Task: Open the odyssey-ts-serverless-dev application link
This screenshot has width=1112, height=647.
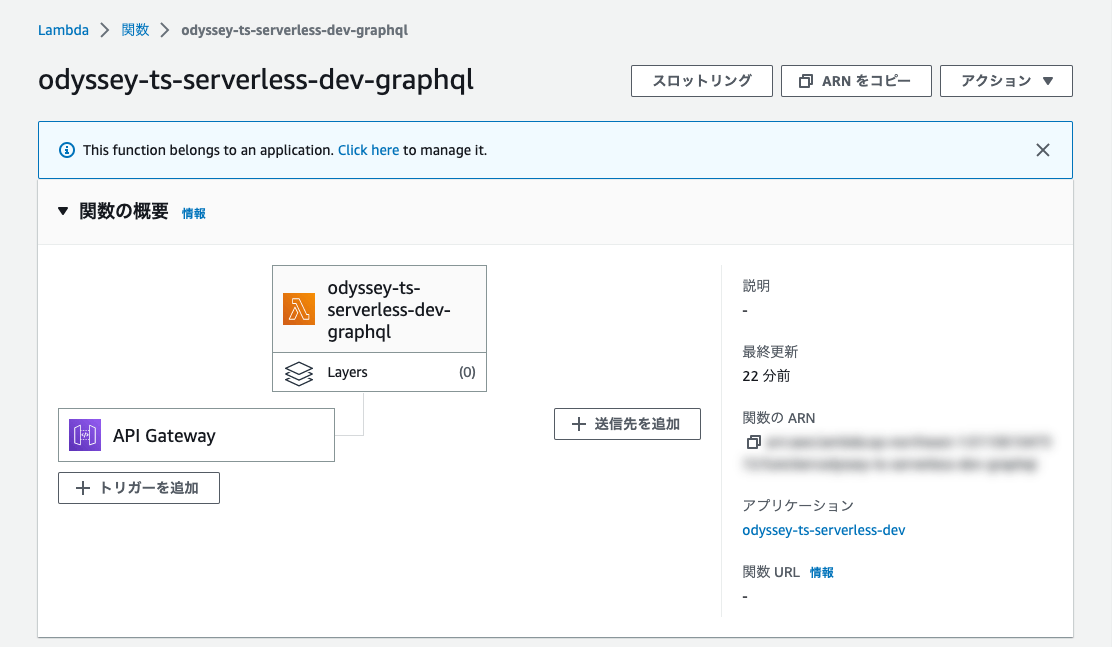Action: pos(823,530)
